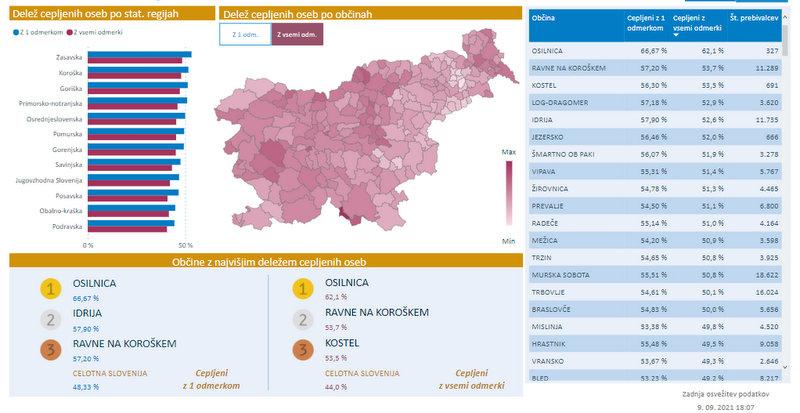Switch map to Z 1 odm. view
This screenshot has height=413, width=800.
(x=244, y=35)
